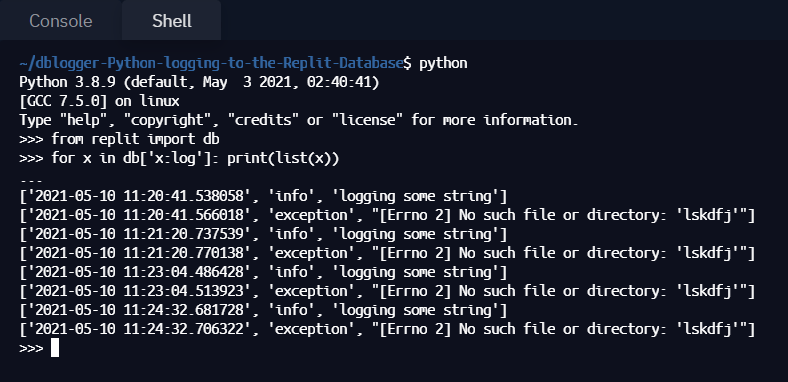Viewport: 788px width, 382px height.
Task: Click exception entry timestamped 11:21:20.770138
Action: point(387,253)
